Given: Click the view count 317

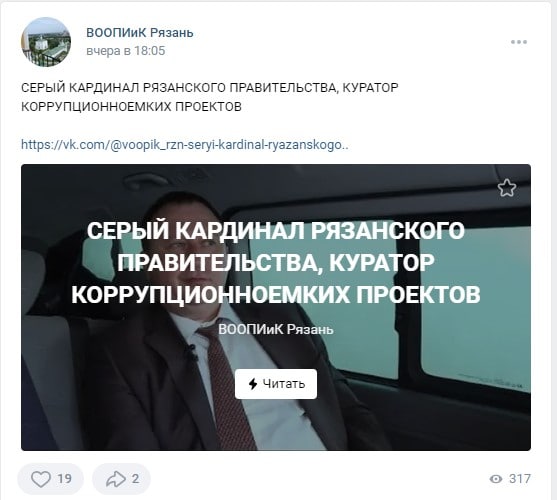Looking at the screenshot, I should pyautogui.click(x=520, y=479).
